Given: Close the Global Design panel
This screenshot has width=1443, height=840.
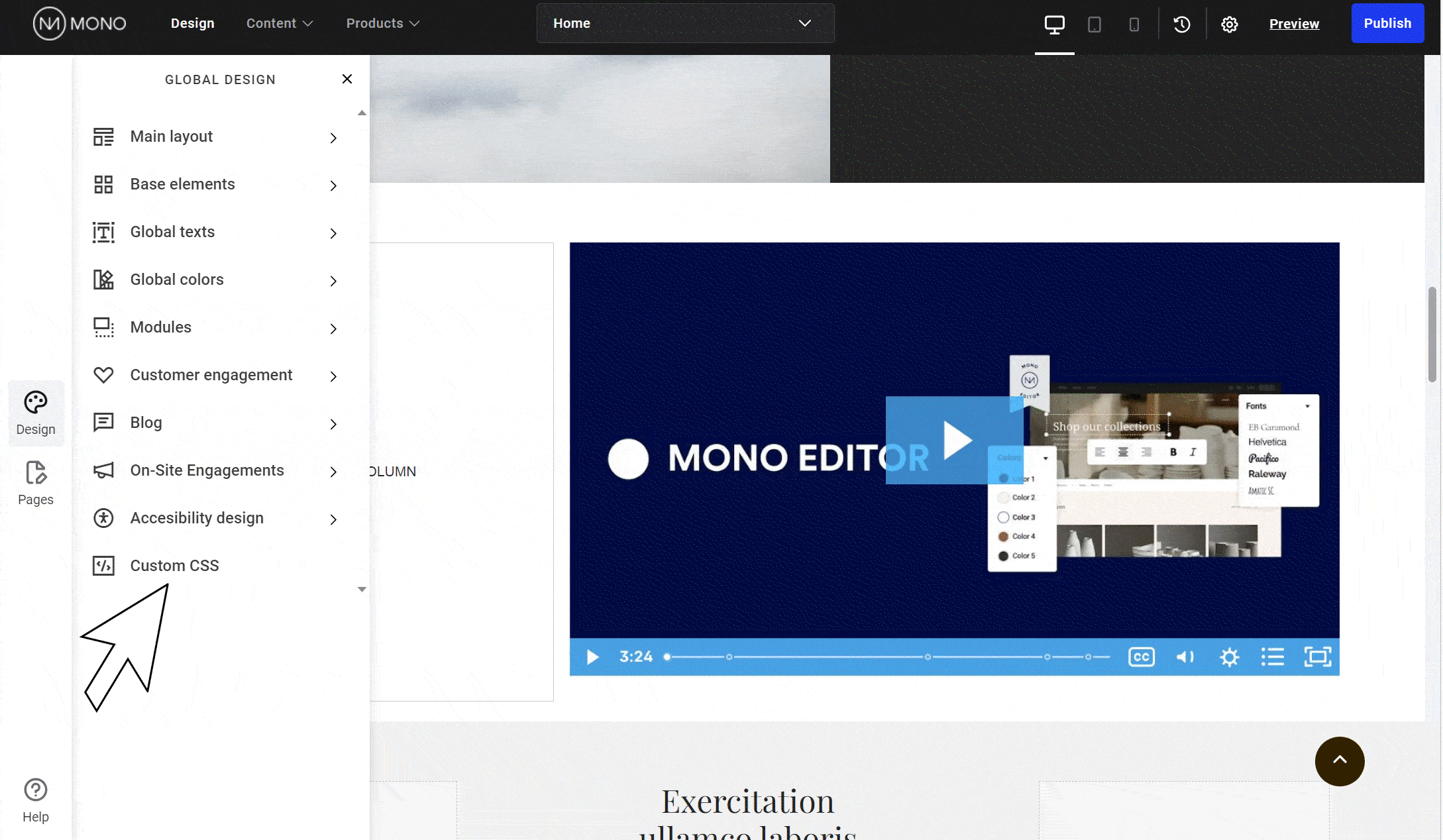Looking at the screenshot, I should click(x=347, y=79).
